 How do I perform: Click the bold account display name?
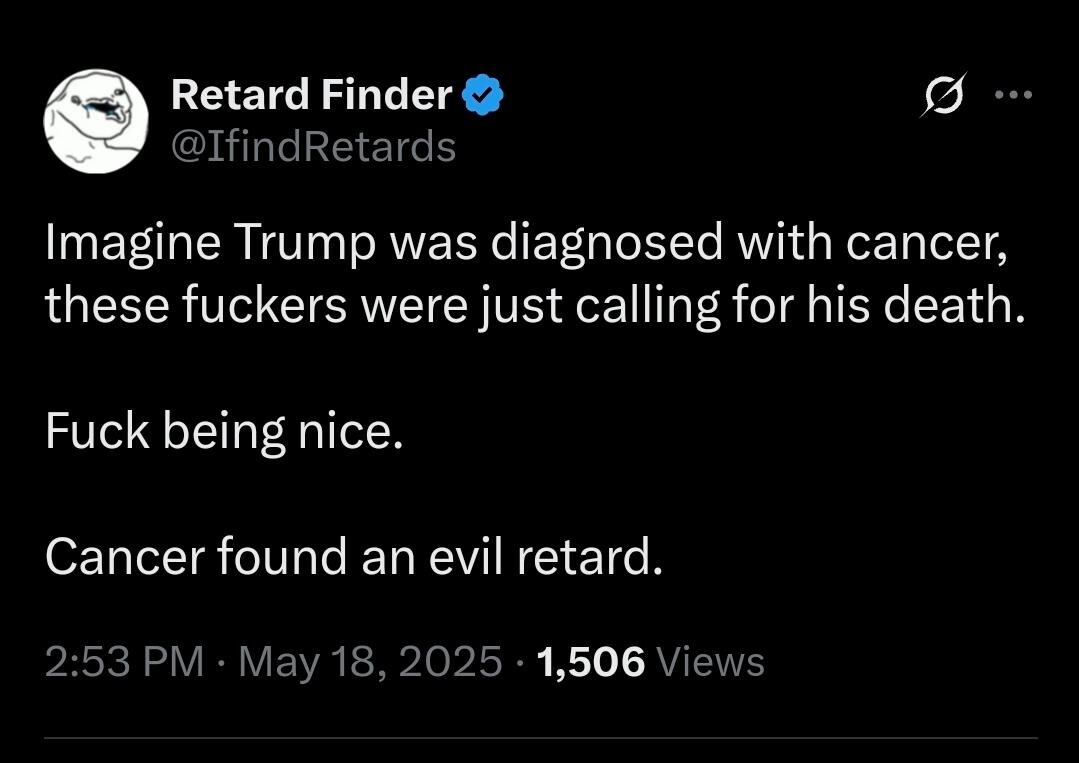click(311, 96)
